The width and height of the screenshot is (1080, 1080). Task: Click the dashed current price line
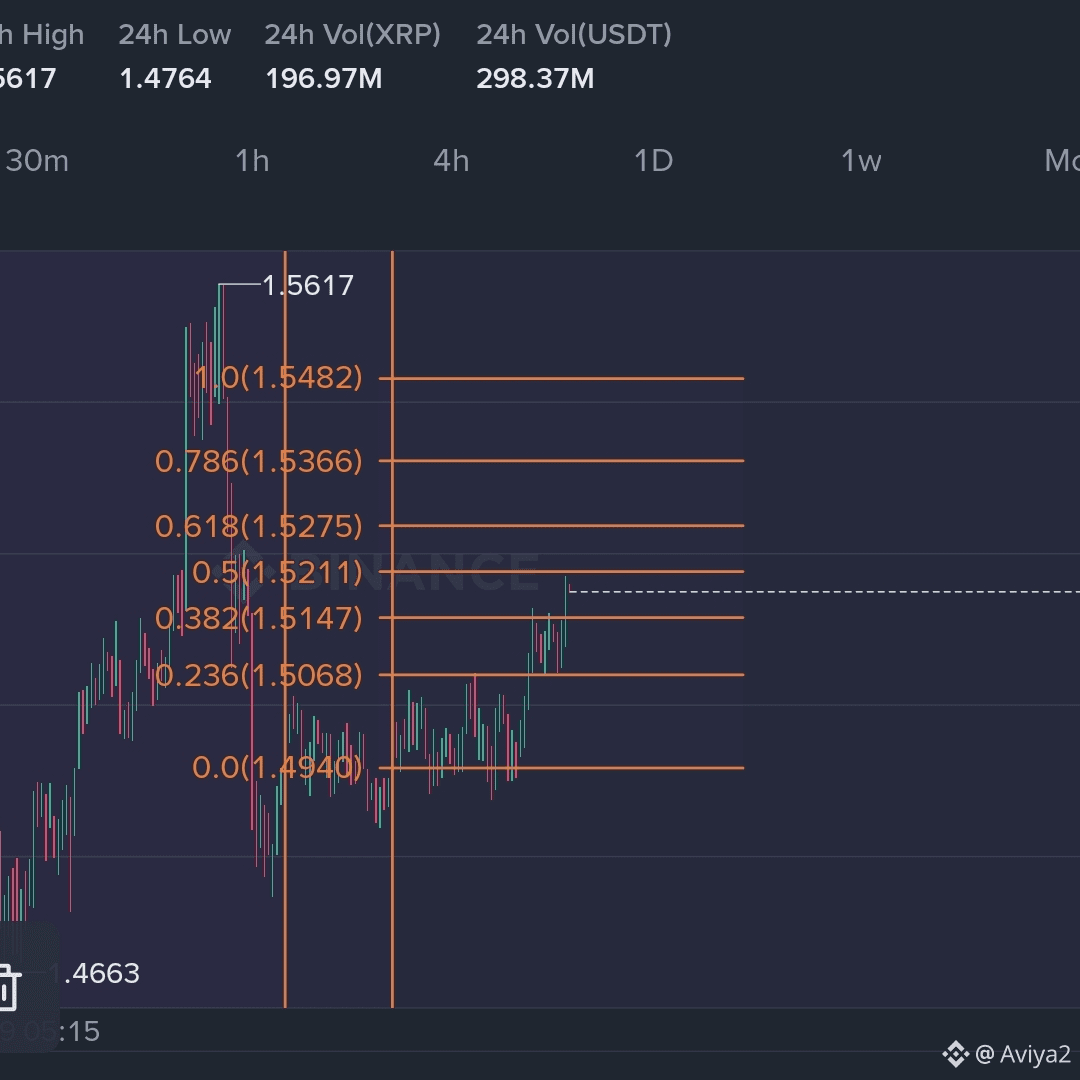coord(824,592)
